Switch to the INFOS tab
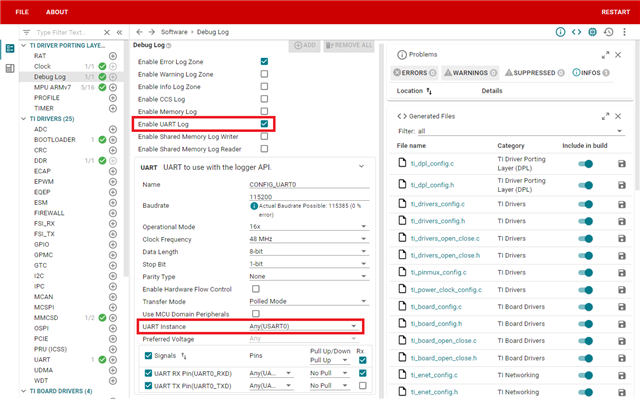The width and height of the screenshot is (640, 399). 591,73
